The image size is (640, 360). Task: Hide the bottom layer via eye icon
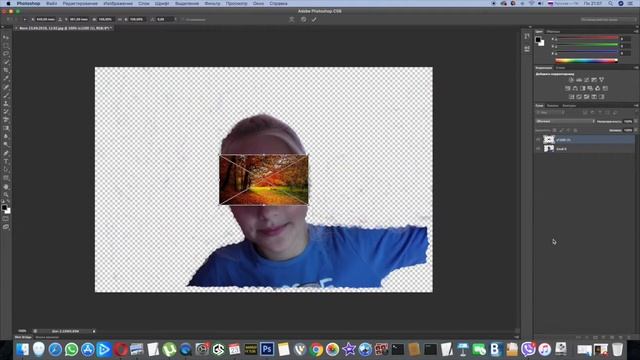pyautogui.click(x=538, y=149)
